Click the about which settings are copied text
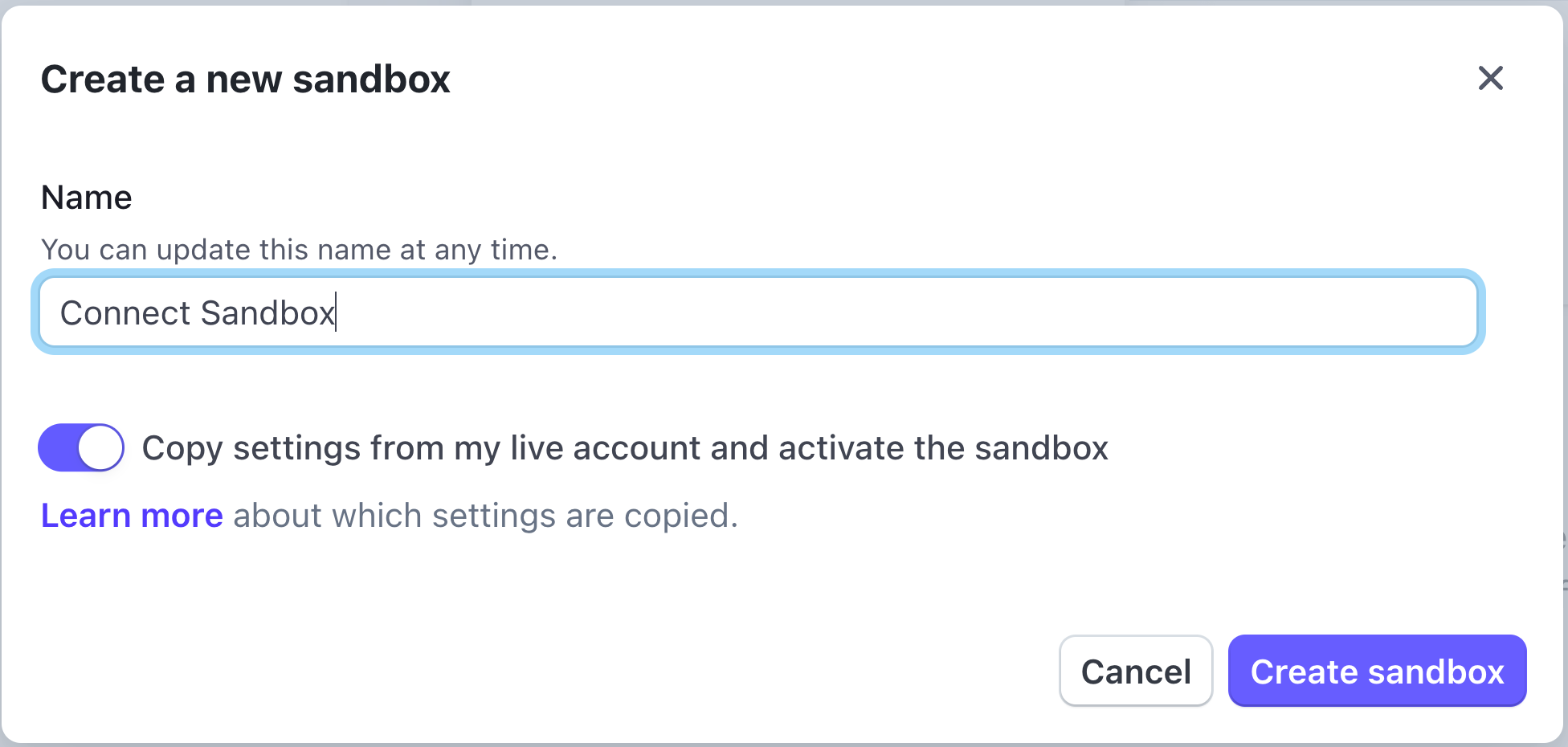The width and height of the screenshot is (1568, 747). (484, 516)
